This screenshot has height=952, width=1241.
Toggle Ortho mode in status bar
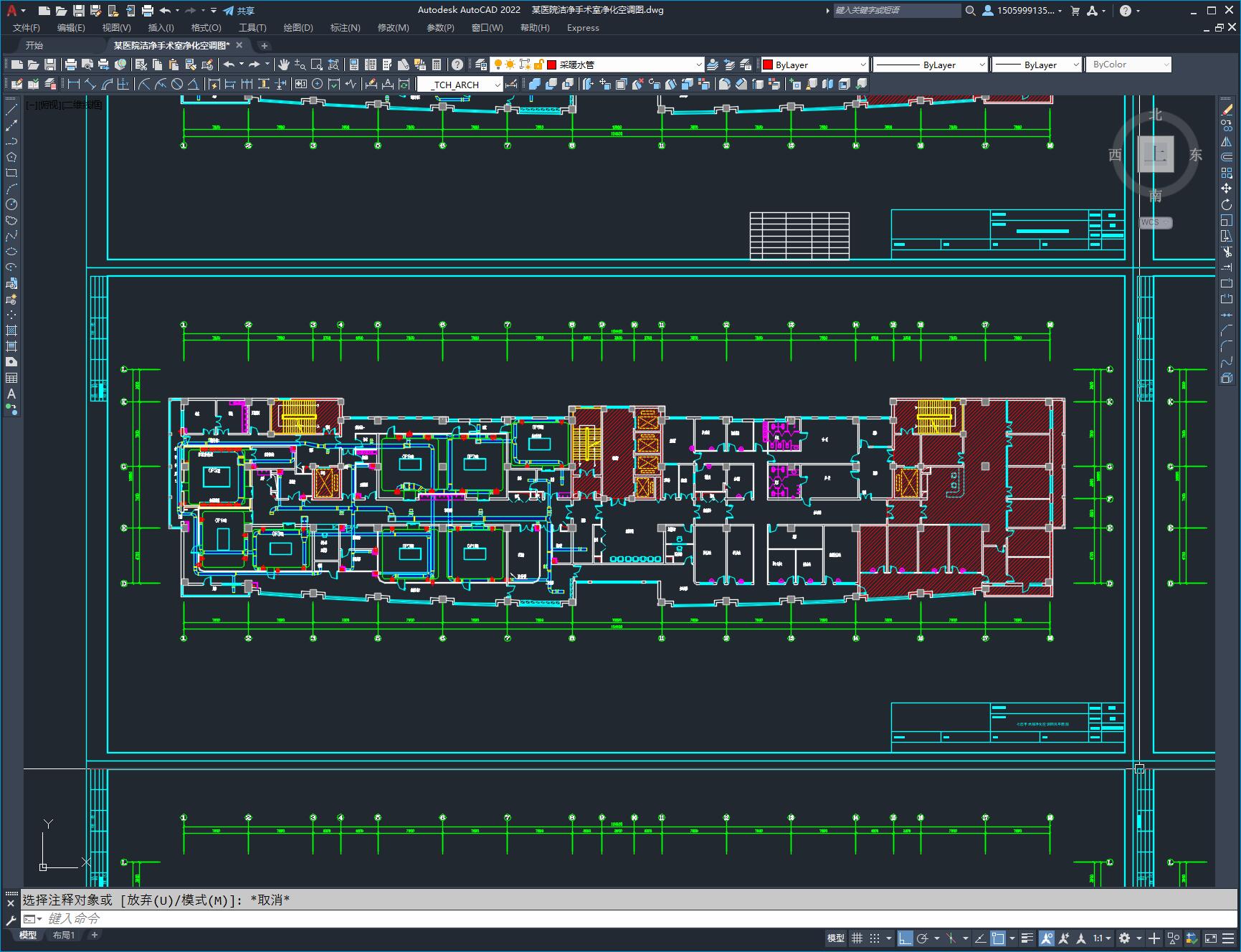905,938
